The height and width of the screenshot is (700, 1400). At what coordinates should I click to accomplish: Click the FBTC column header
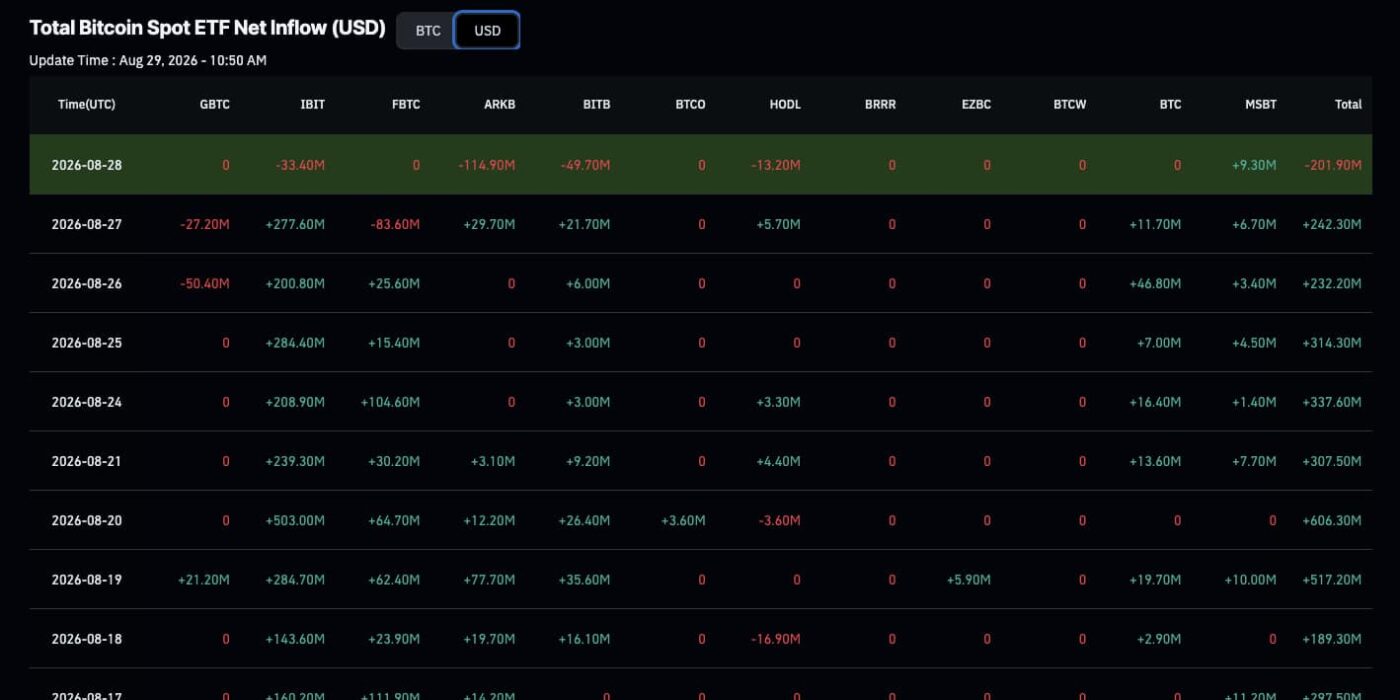(406, 104)
